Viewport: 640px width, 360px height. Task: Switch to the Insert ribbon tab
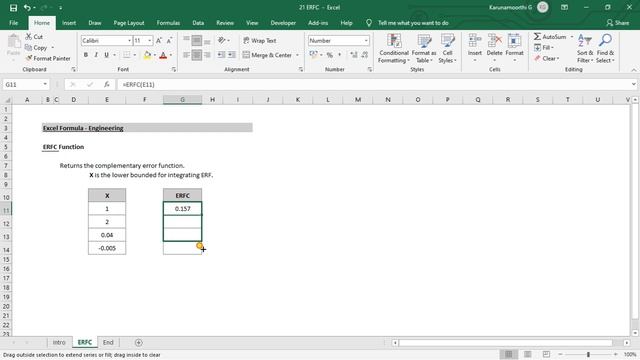69,23
